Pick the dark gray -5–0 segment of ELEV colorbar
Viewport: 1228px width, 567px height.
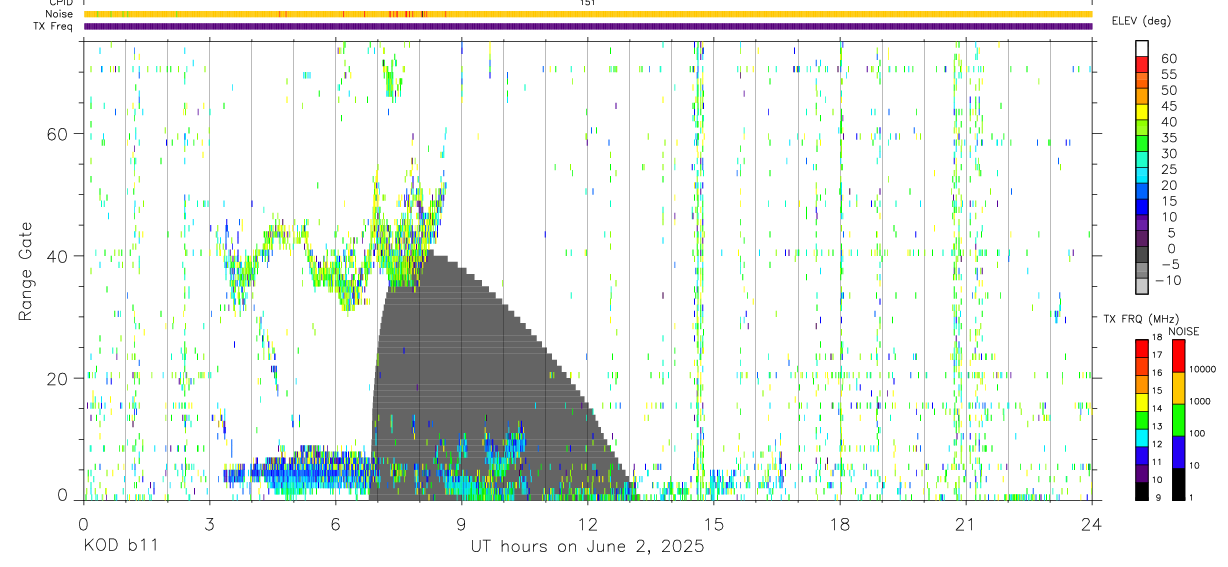1142,255
